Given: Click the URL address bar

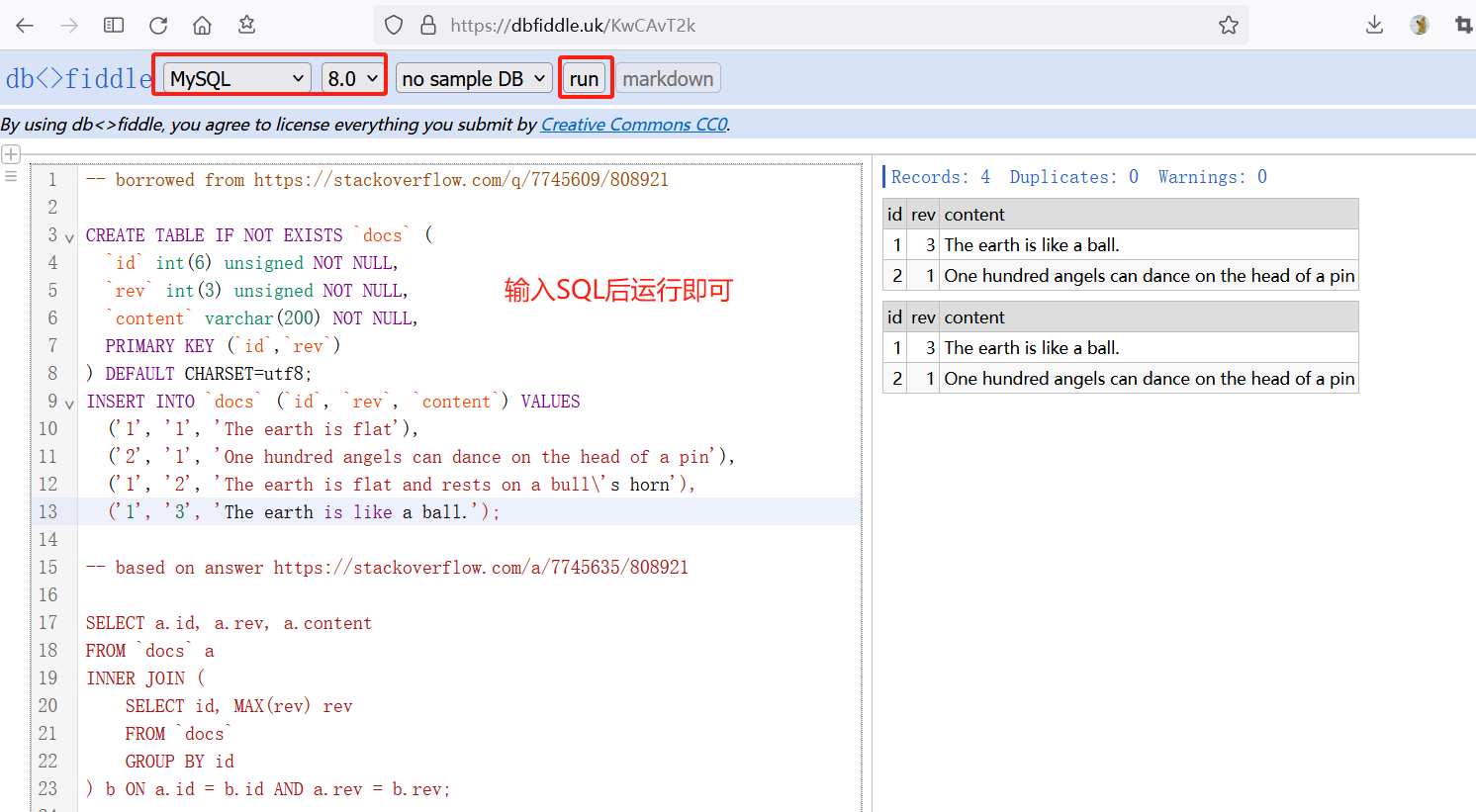Looking at the screenshot, I should 811,25.
